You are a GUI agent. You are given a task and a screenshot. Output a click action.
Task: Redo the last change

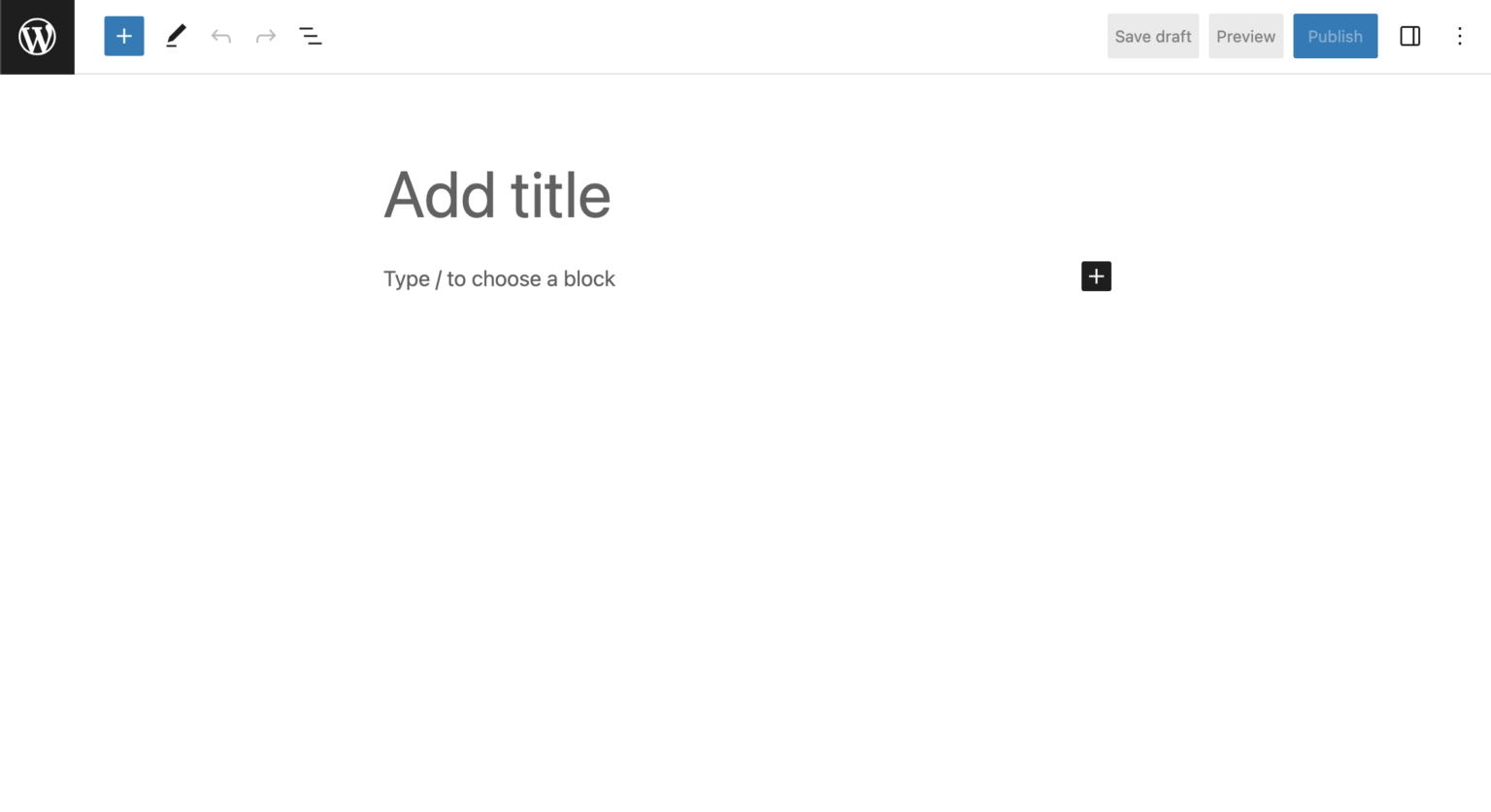(x=265, y=36)
